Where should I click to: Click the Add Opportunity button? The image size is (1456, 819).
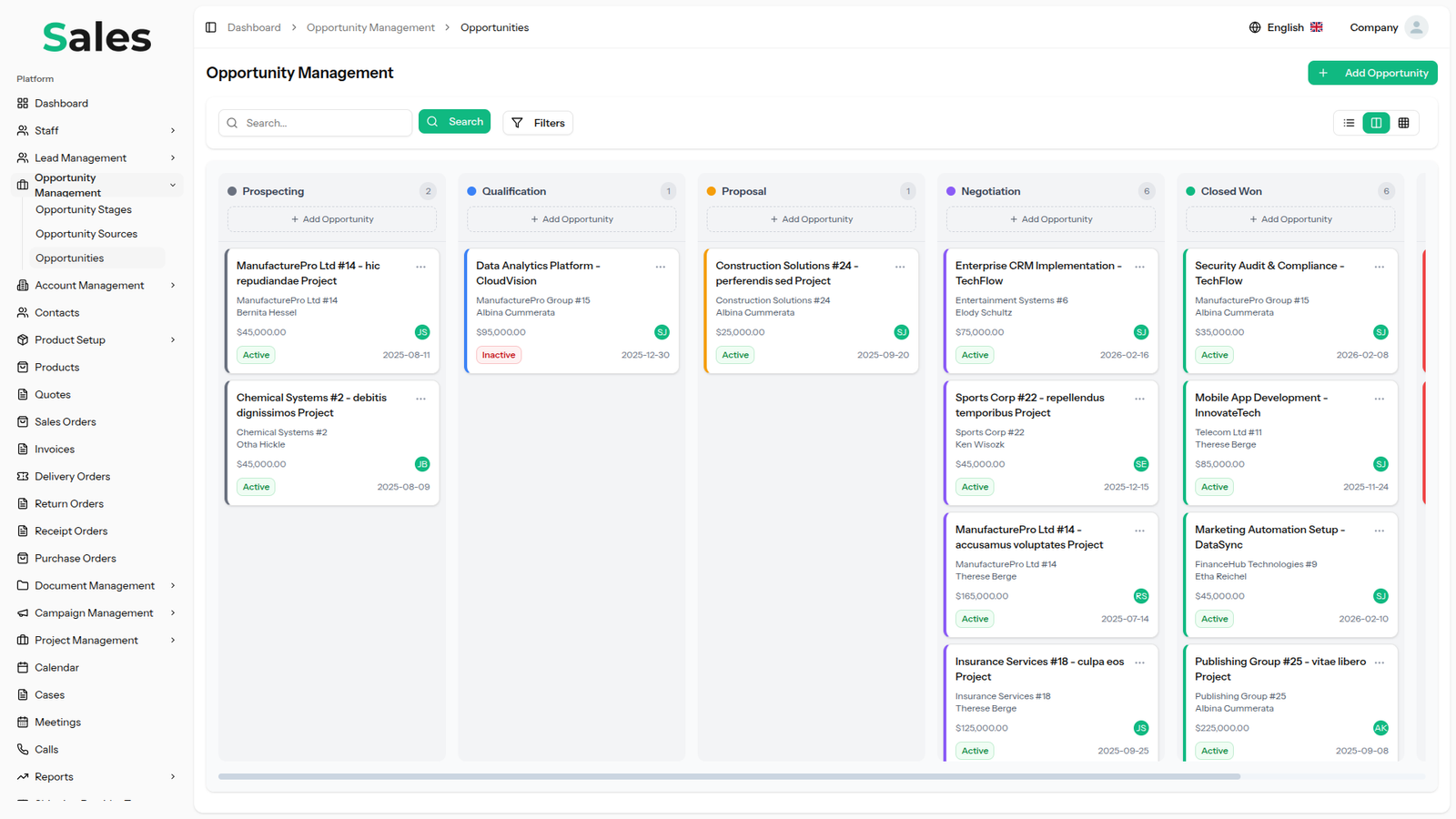(1372, 73)
